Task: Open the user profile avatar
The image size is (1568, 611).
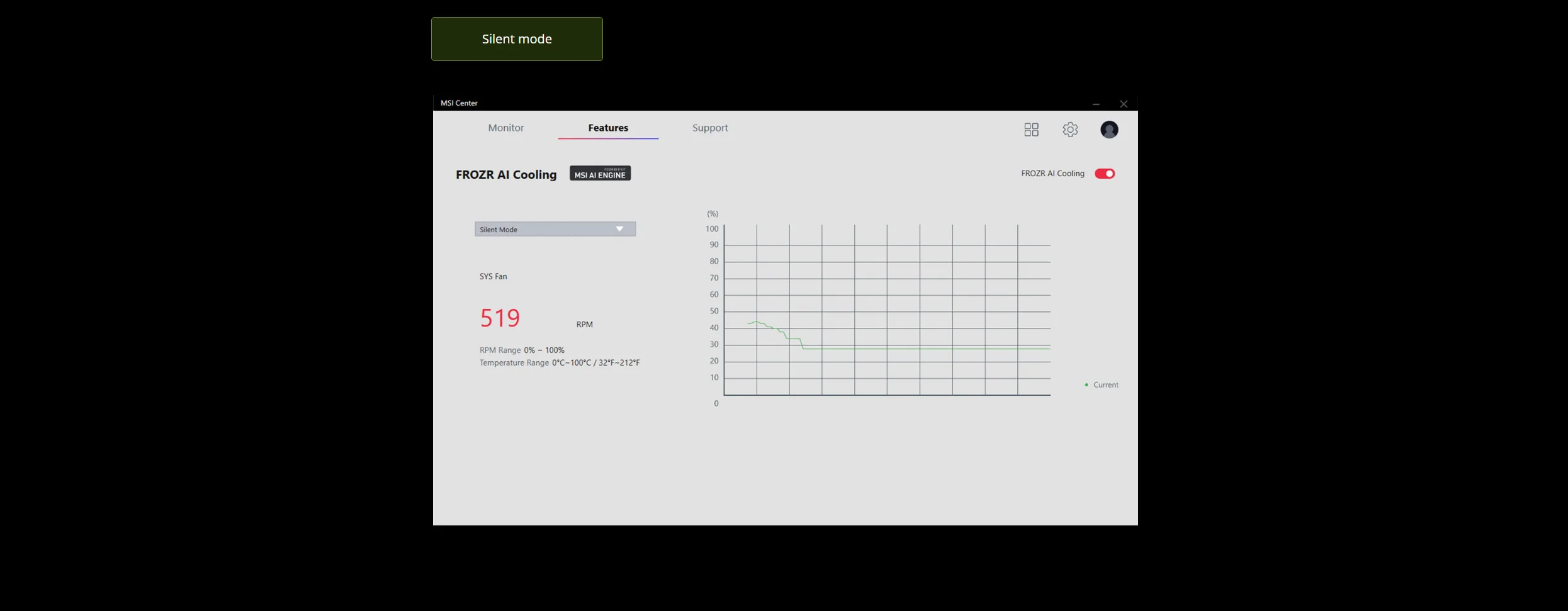Action: 1109,130
